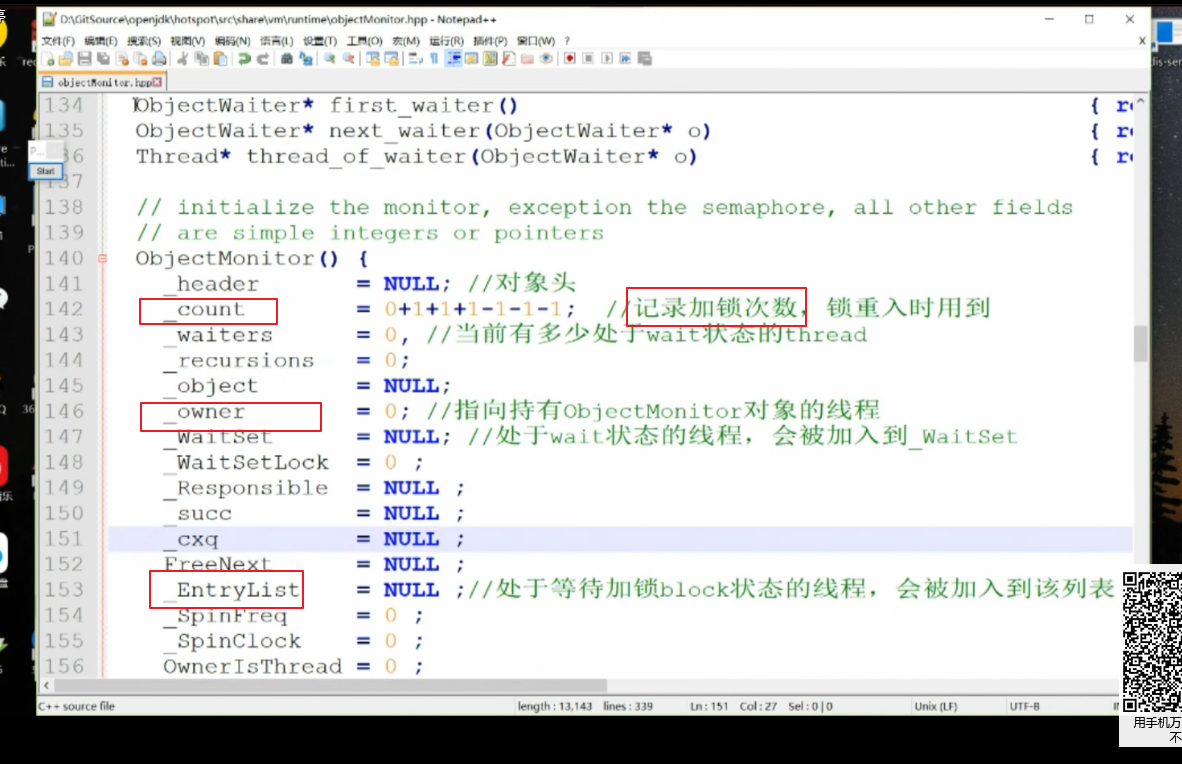This screenshot has height=764, width=1182.
Task: Click the Redo arrow icon
Action: (x=263, y=59)
